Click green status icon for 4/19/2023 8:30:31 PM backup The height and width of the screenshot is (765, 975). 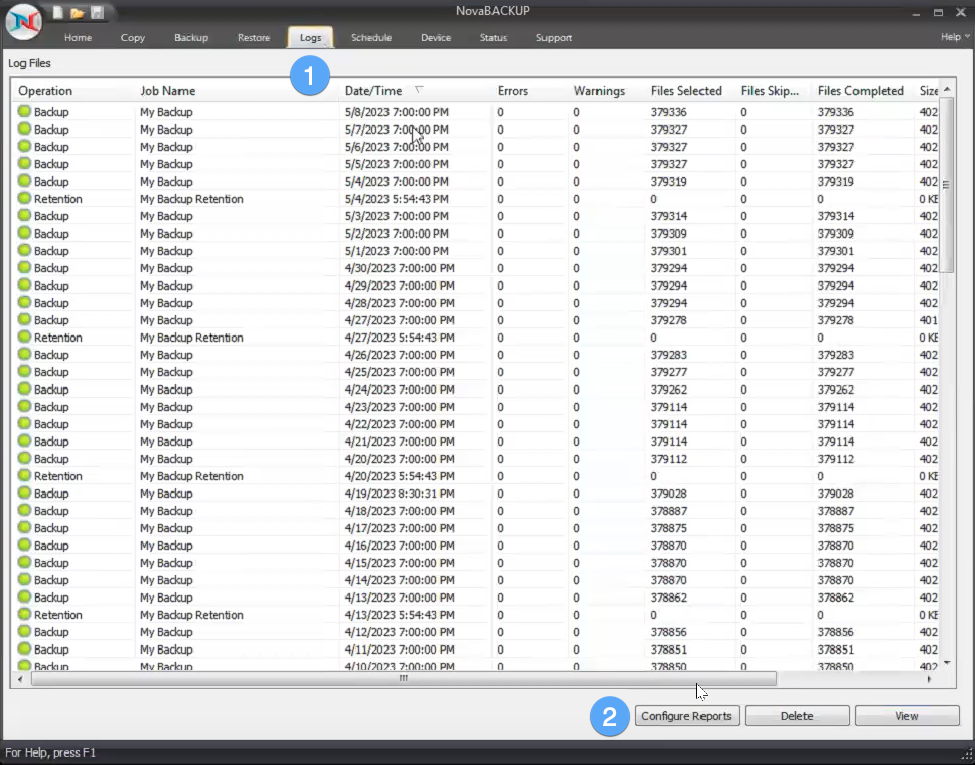[x=24, y=493]
